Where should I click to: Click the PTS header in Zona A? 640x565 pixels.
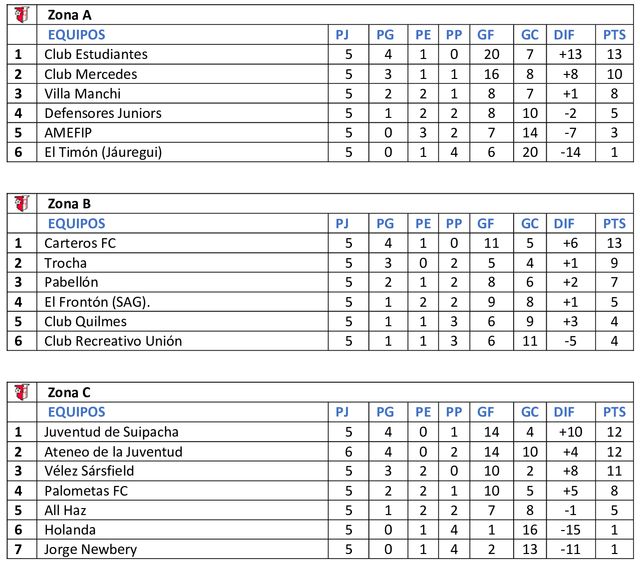[x=614, y=35]
